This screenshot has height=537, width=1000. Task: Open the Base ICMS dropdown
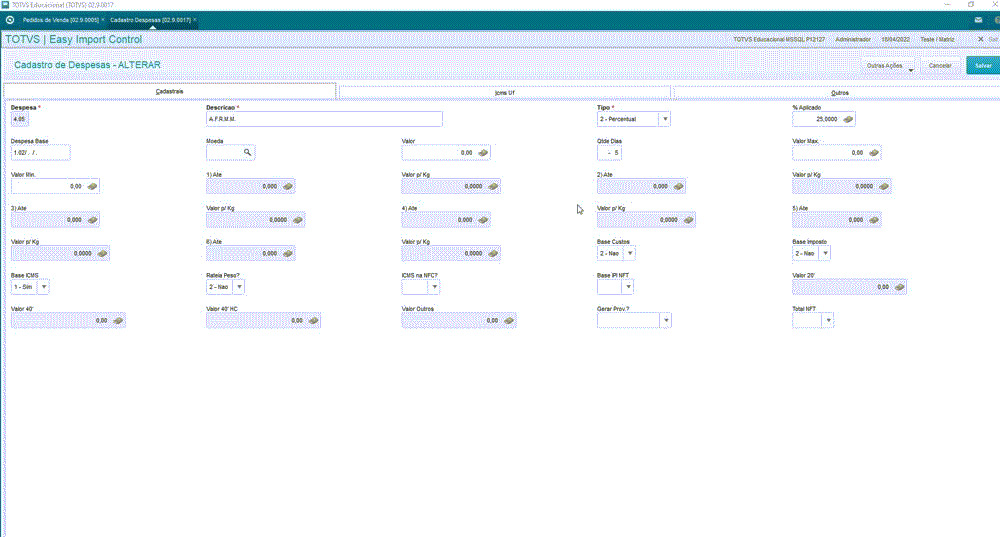coord(44,287)
